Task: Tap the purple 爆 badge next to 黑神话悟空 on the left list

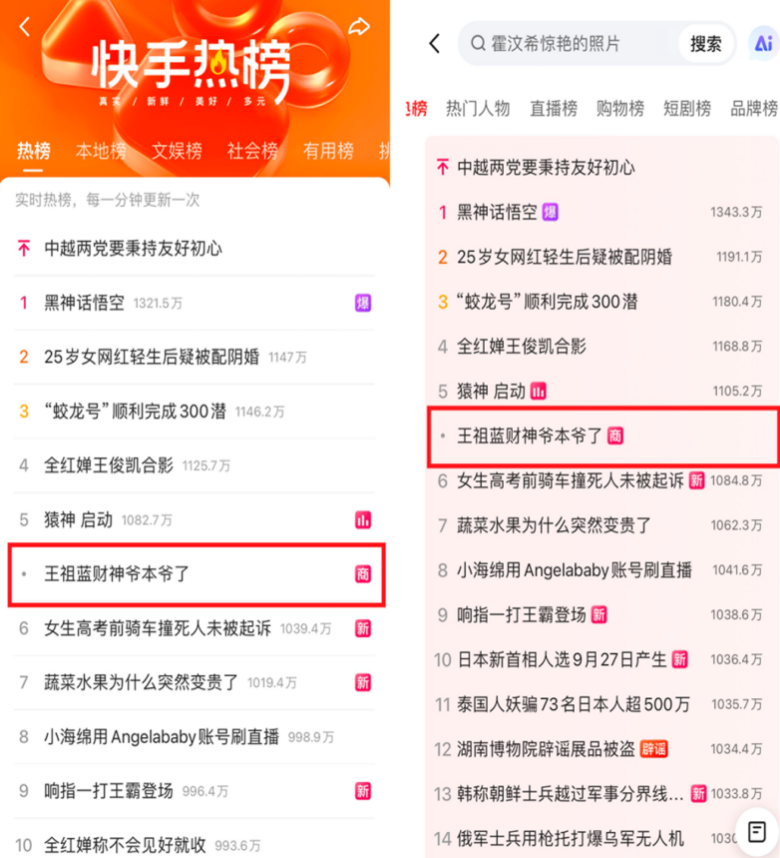Action: (363, 303)
